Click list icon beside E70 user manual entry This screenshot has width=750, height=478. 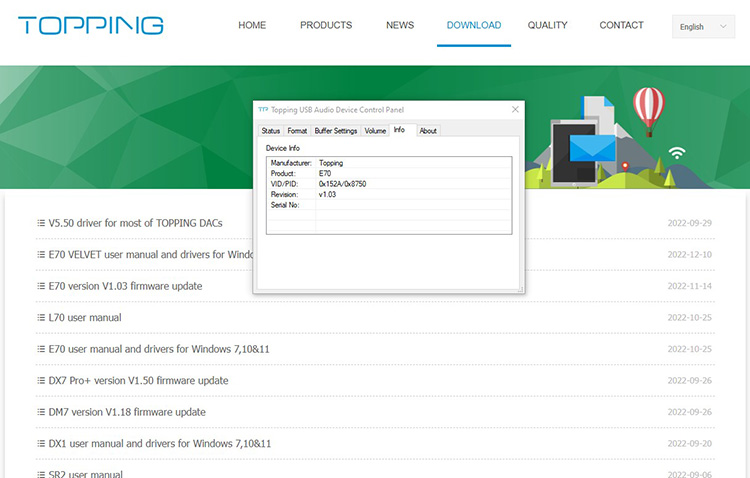pyautogui.click(x=41, y=349)
